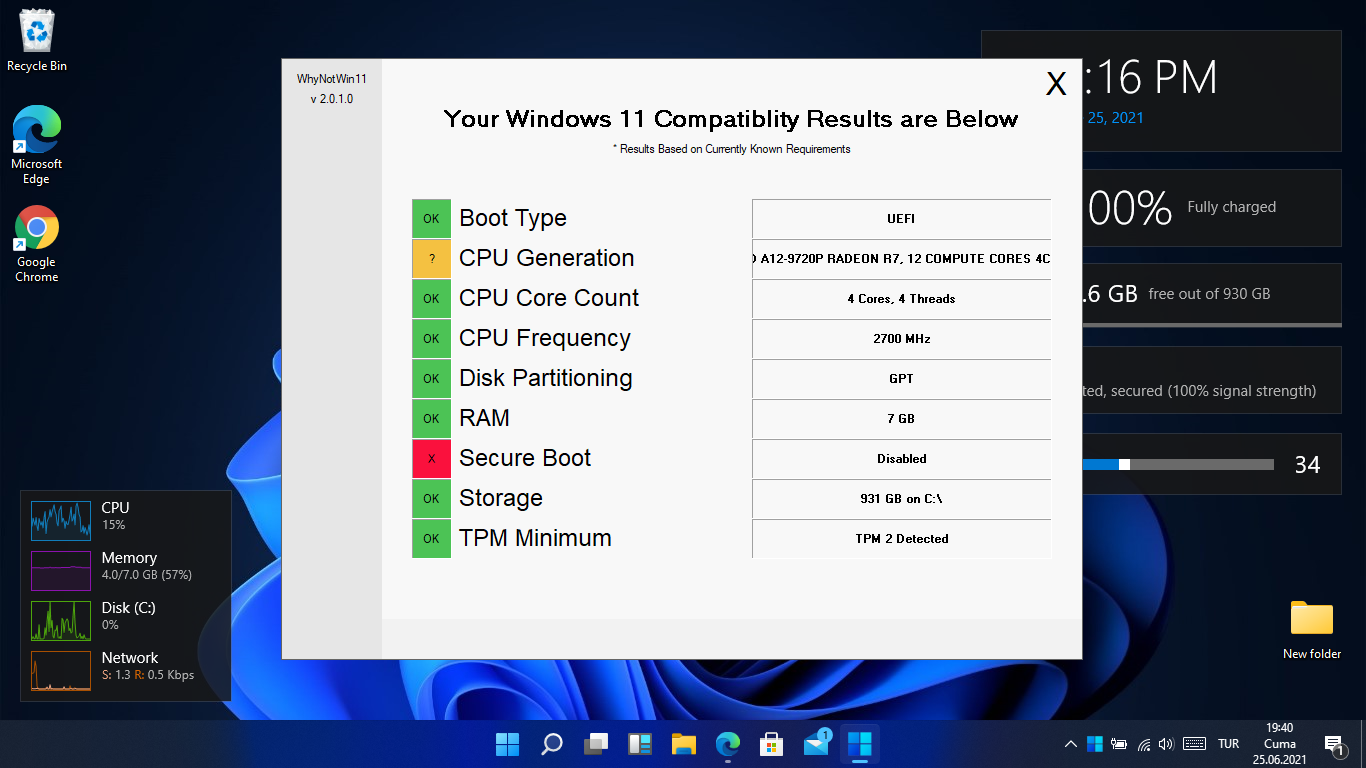This screenshot has width=1366, height=768.
Task: Open the notification center icon
Action: [x=1334, y=744]
